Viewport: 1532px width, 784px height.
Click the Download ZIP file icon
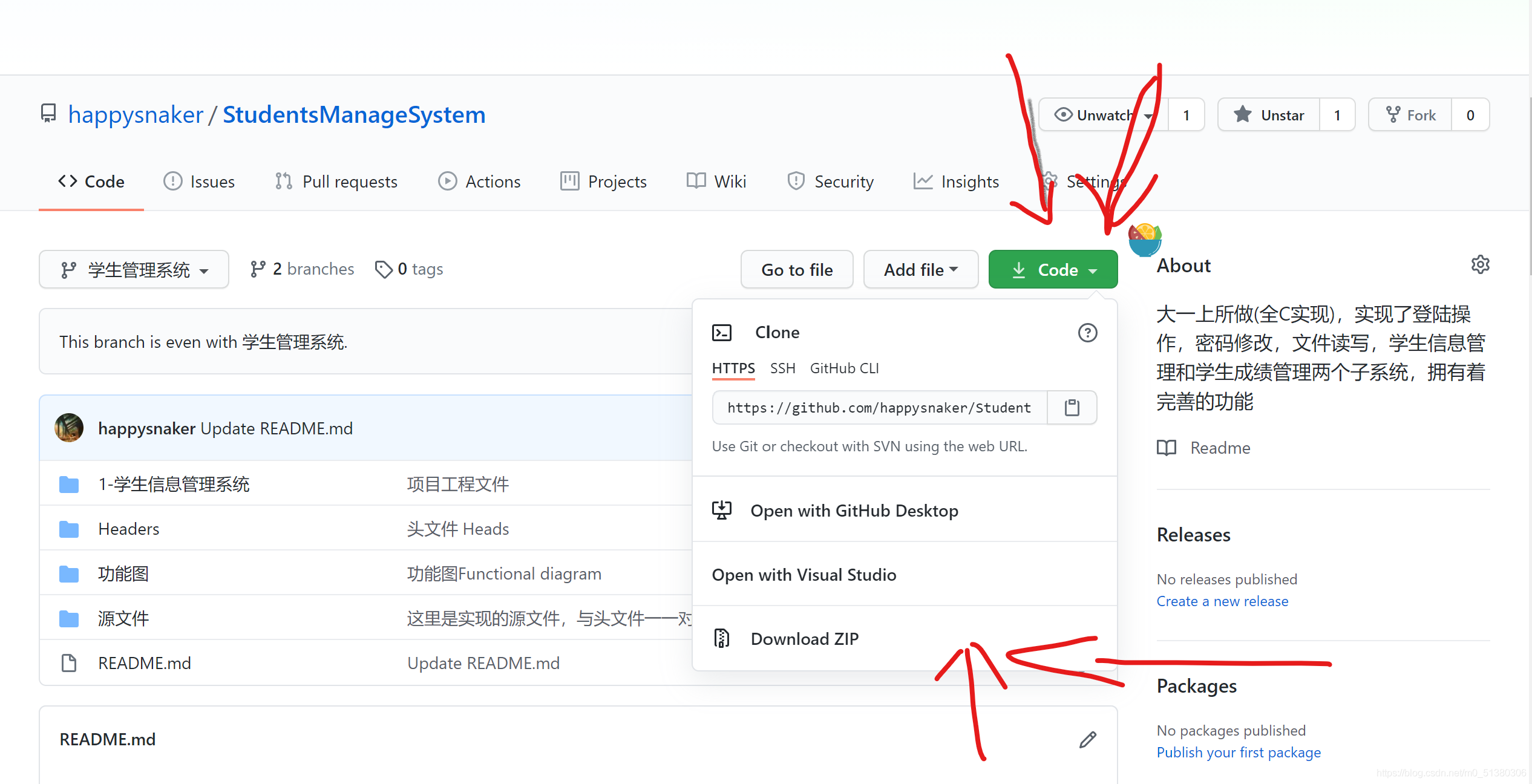(x=721, y=638)
